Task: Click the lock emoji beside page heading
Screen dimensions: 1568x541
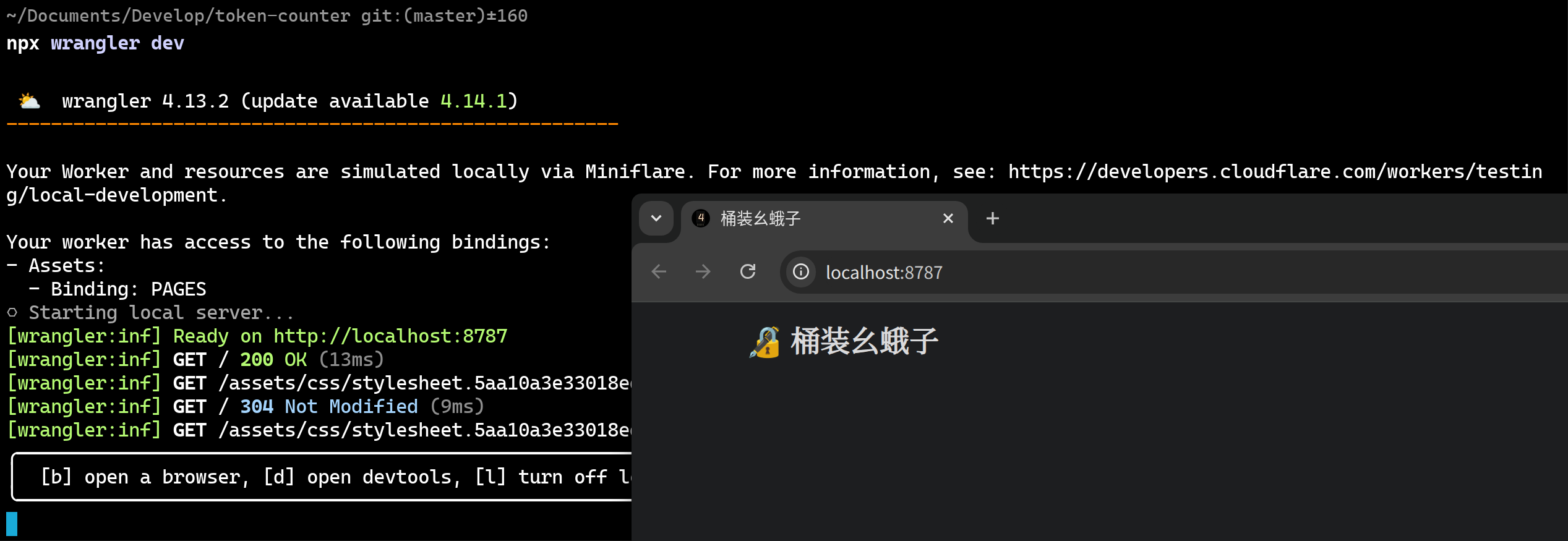Action: click(765, 342)
